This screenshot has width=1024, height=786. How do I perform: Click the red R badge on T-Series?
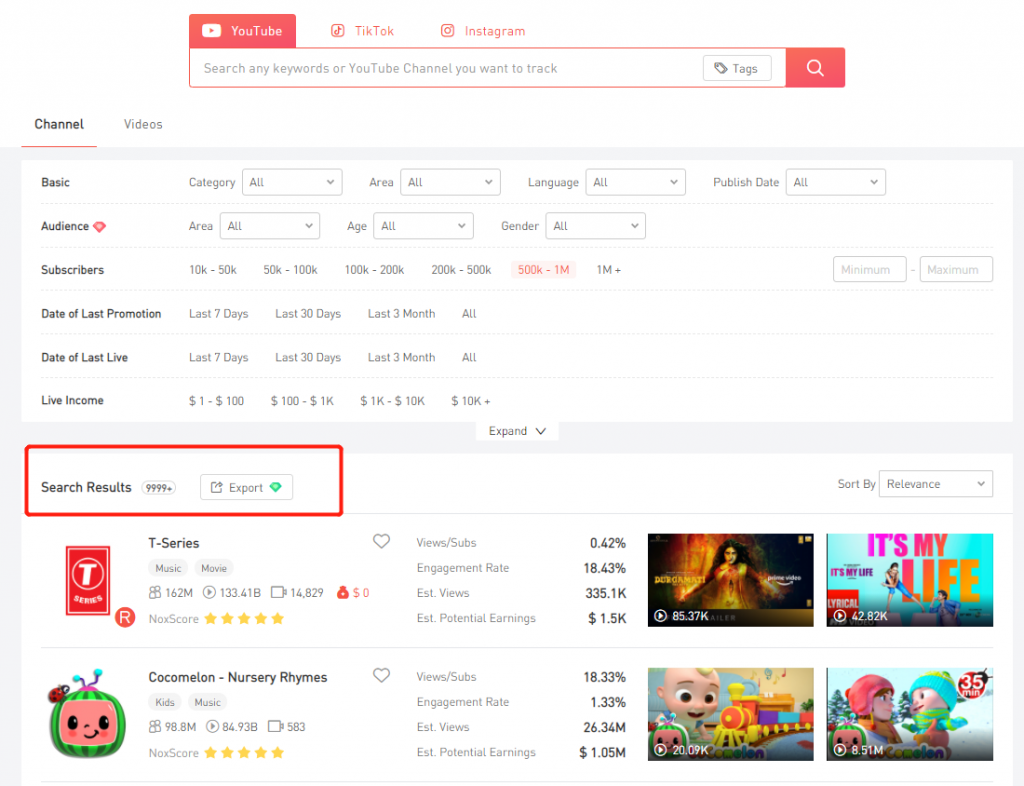coord(125,617)
